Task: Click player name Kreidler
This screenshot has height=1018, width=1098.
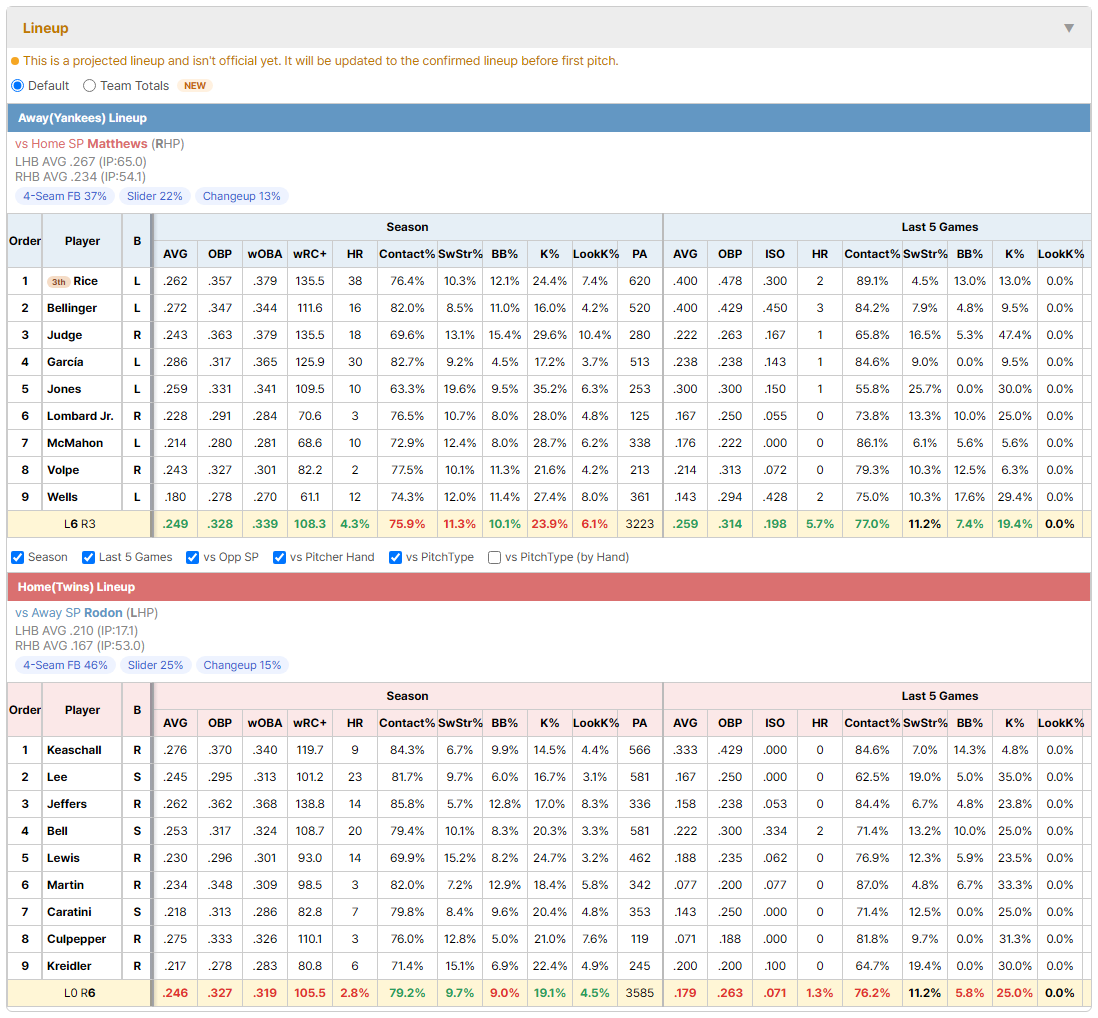Action: 69,966
